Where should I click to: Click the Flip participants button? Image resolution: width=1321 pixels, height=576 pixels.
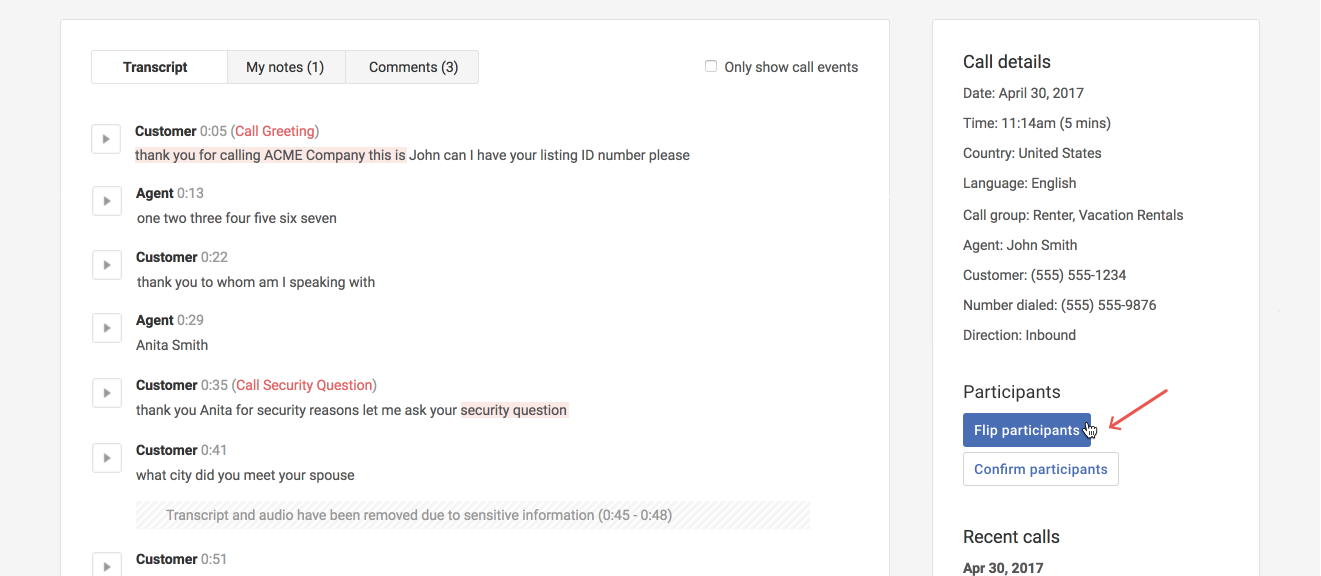pyautogui.click(x=1026, y=430)
